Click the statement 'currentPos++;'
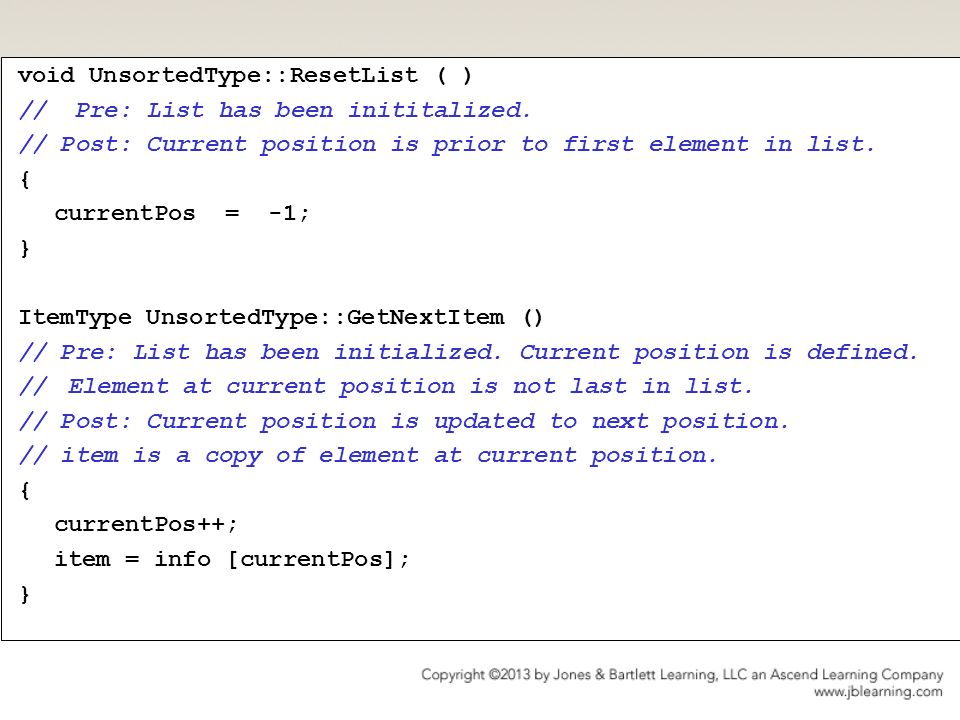The width and height of the screenshot is (960, 720). click(x=146, y=524)
